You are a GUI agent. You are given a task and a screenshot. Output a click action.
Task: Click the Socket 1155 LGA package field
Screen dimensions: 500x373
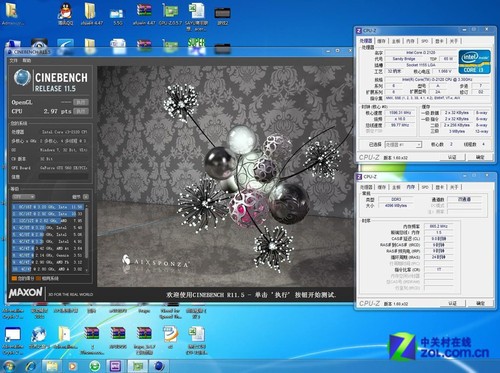[x=421, y=65]
